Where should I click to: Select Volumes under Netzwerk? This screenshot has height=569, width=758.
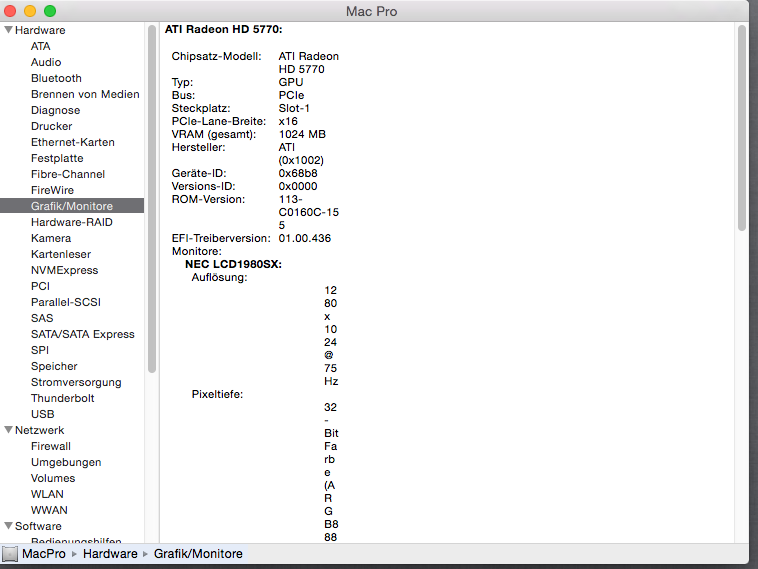point(53,477)
